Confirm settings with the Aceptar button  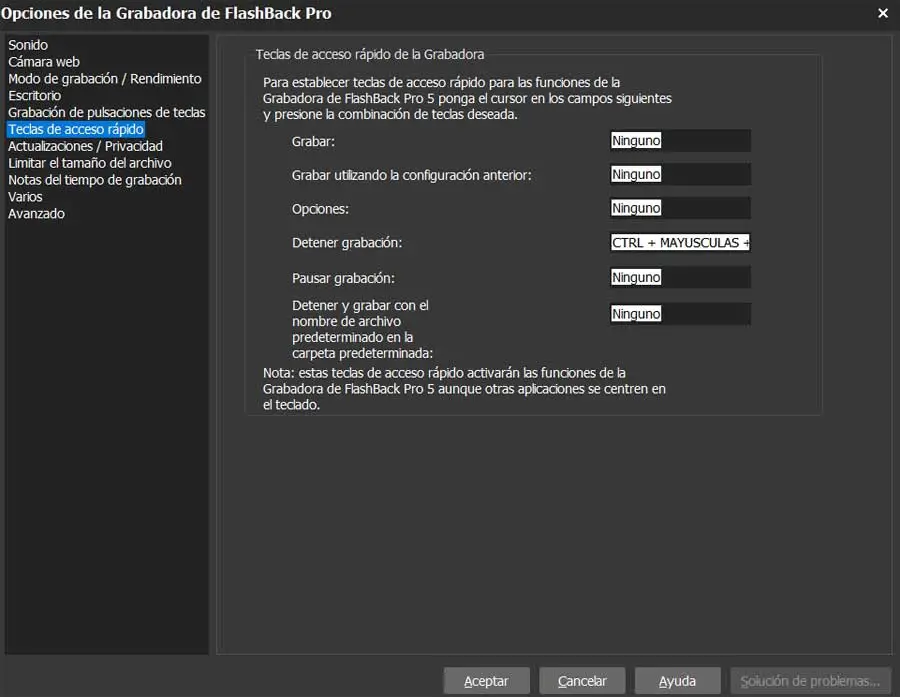pyautogui.click(x=486, y=681)
